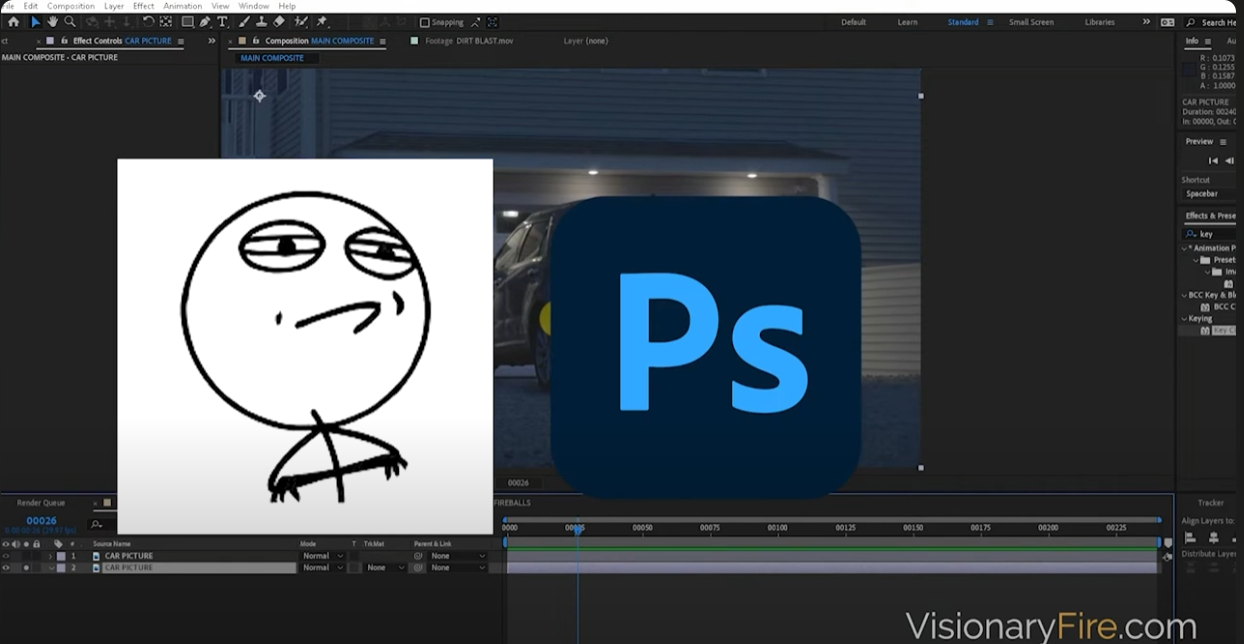Select the Type text tool
The image size is (1244, 644).
pyautogui.click(x=223, y=22)
